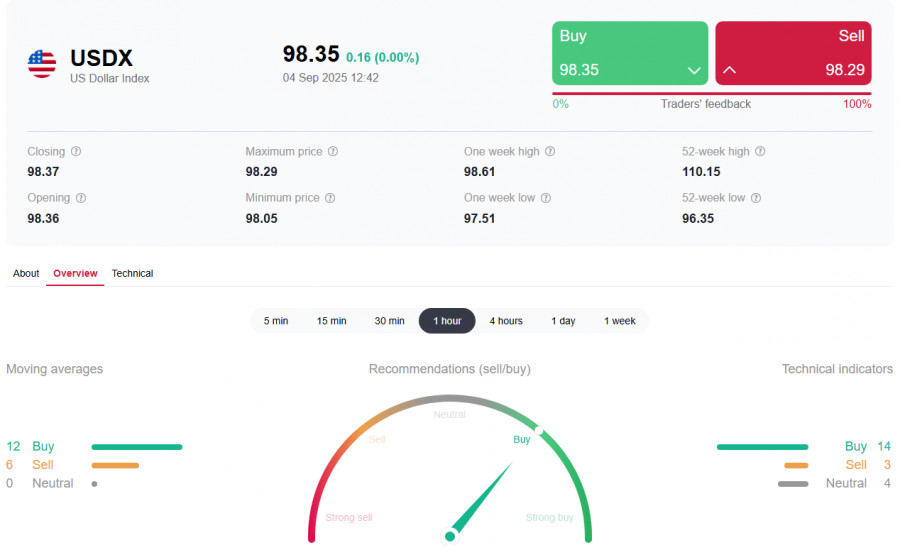Click the Strong buy gauge label
The width and height of the screenshot is (900, 550).
(x=549, y=517)
